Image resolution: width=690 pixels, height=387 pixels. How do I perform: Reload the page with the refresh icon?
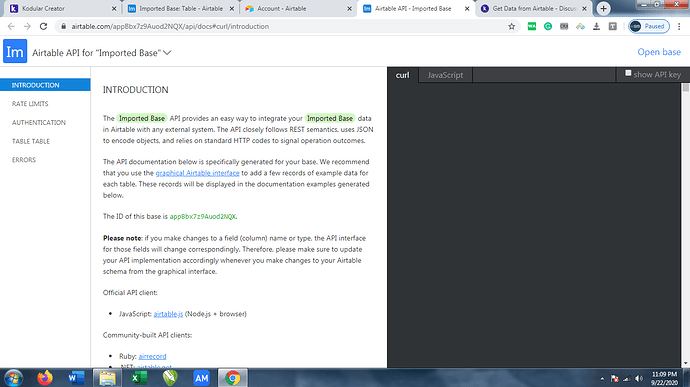click(43, 26)
